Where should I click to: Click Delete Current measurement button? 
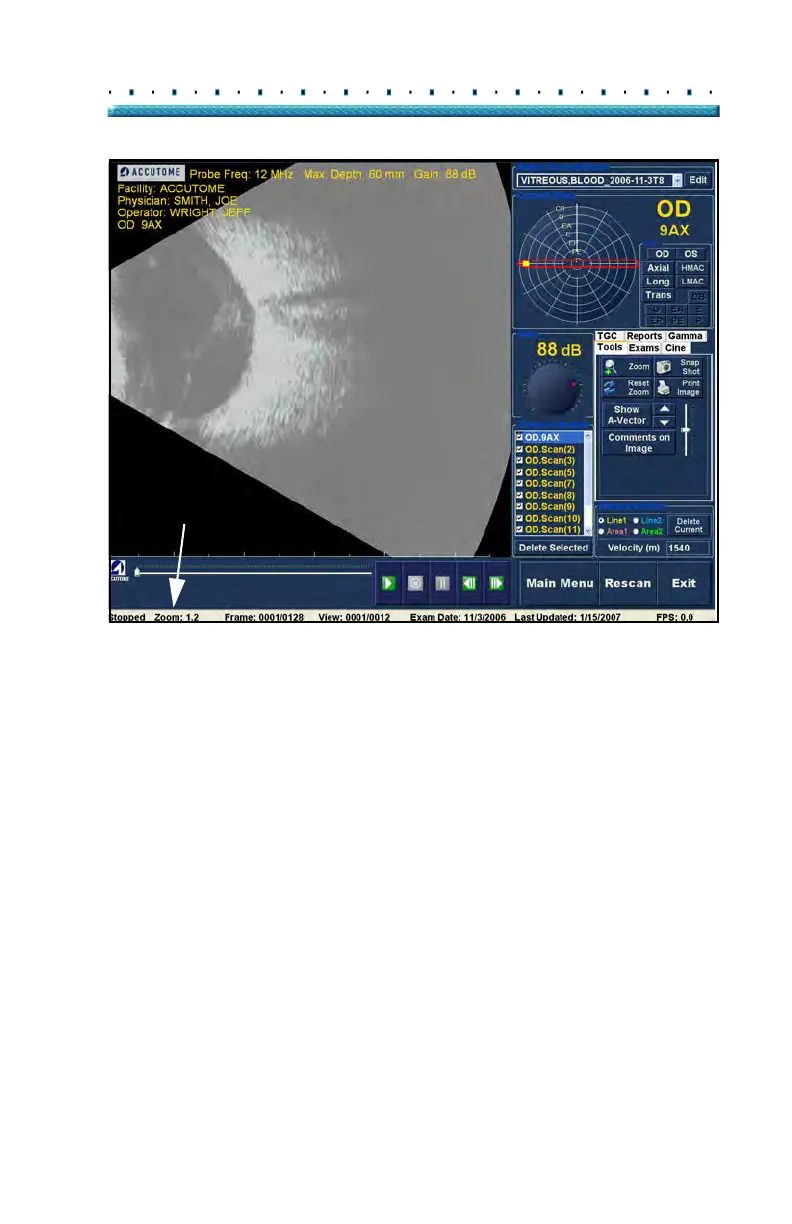688,526
